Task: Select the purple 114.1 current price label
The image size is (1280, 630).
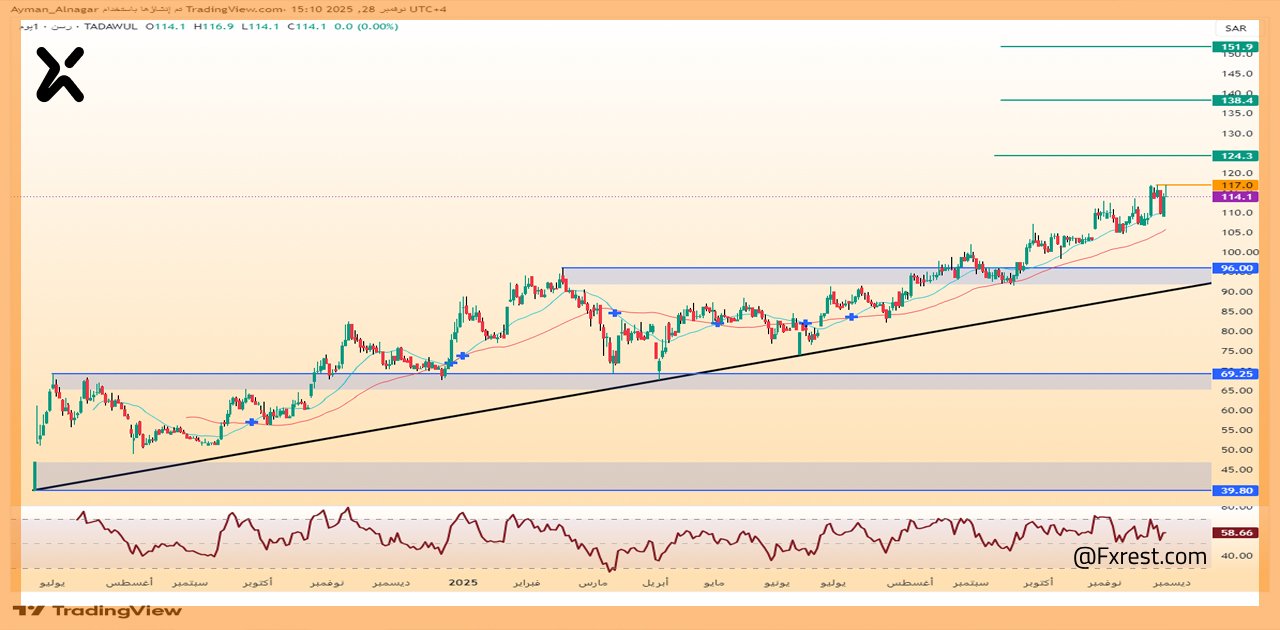Action: click(1233, 197)
